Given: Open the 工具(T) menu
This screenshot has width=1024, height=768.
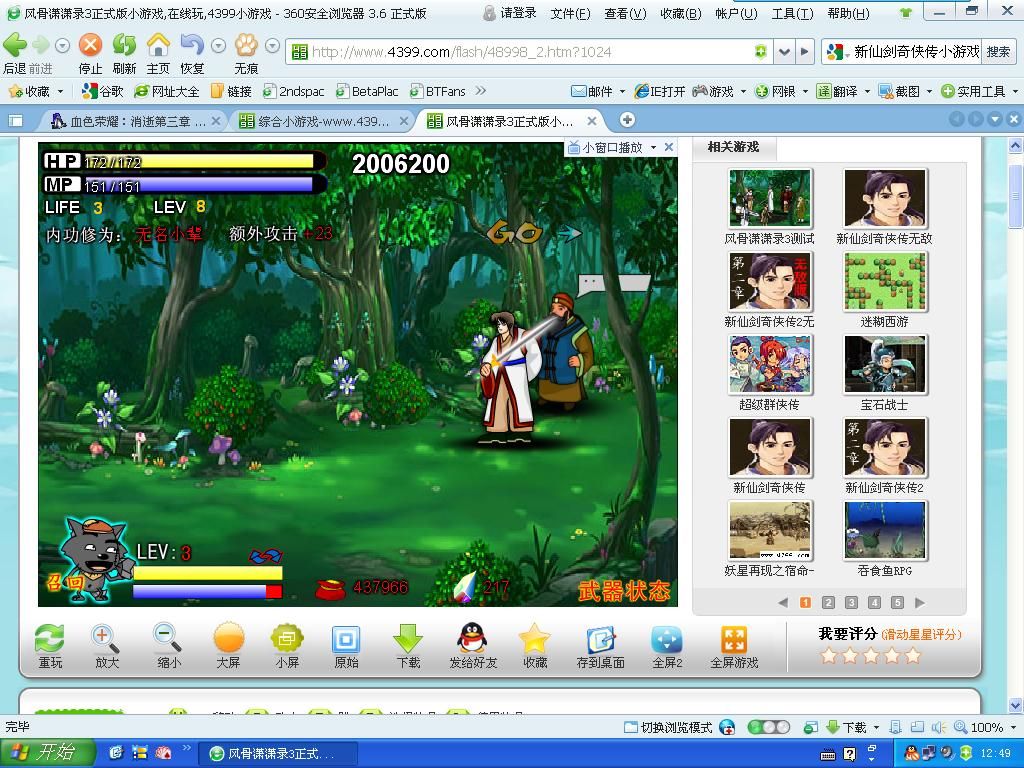Looking at the screenshot, I should click(792, 14).
